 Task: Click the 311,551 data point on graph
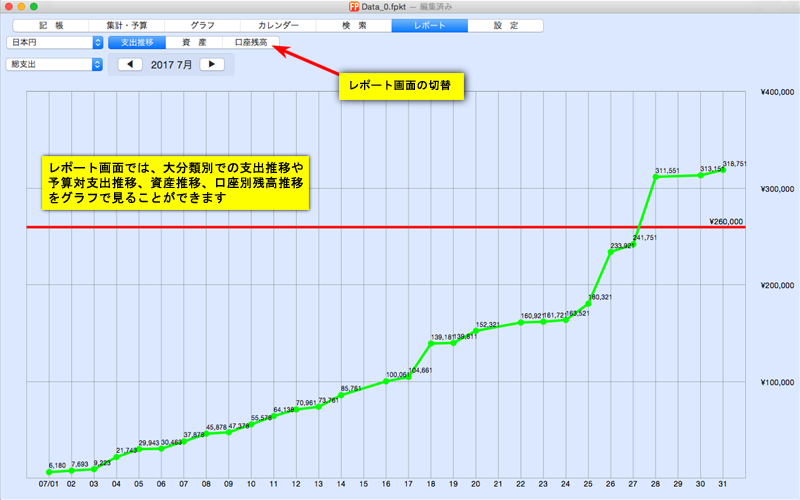pyautogui.click(x=655, y=177)
